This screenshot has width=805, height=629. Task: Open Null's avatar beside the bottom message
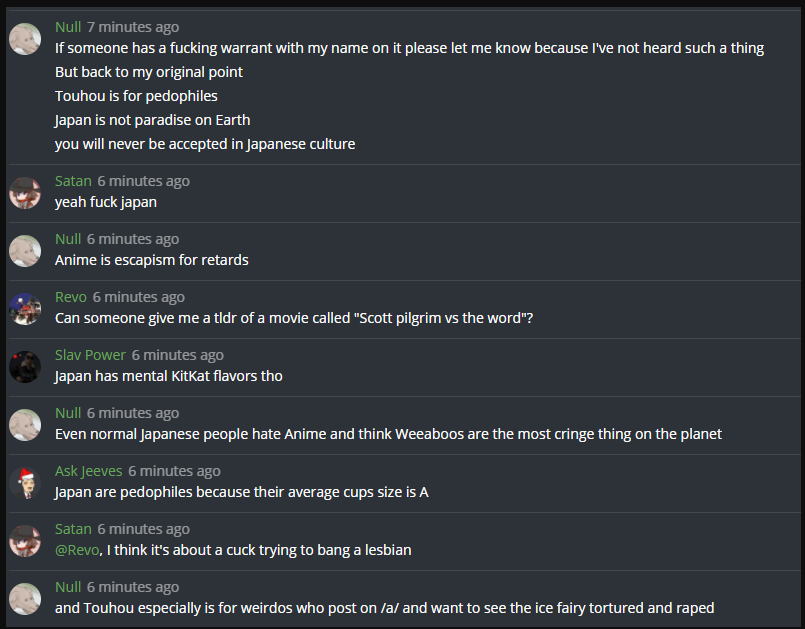coord(25,598)
